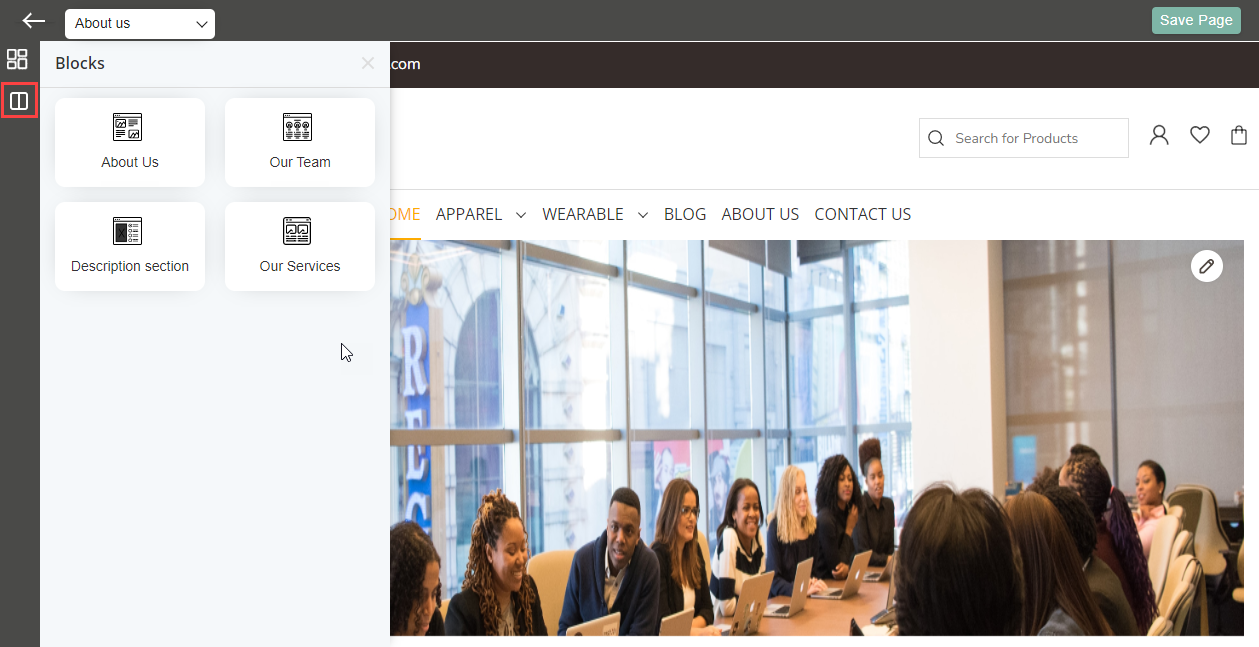This screenshot has width=1259, height=647.
Task: Open the wishlist heart icon
Action: pyautogui.click(x=1200, y=135)
